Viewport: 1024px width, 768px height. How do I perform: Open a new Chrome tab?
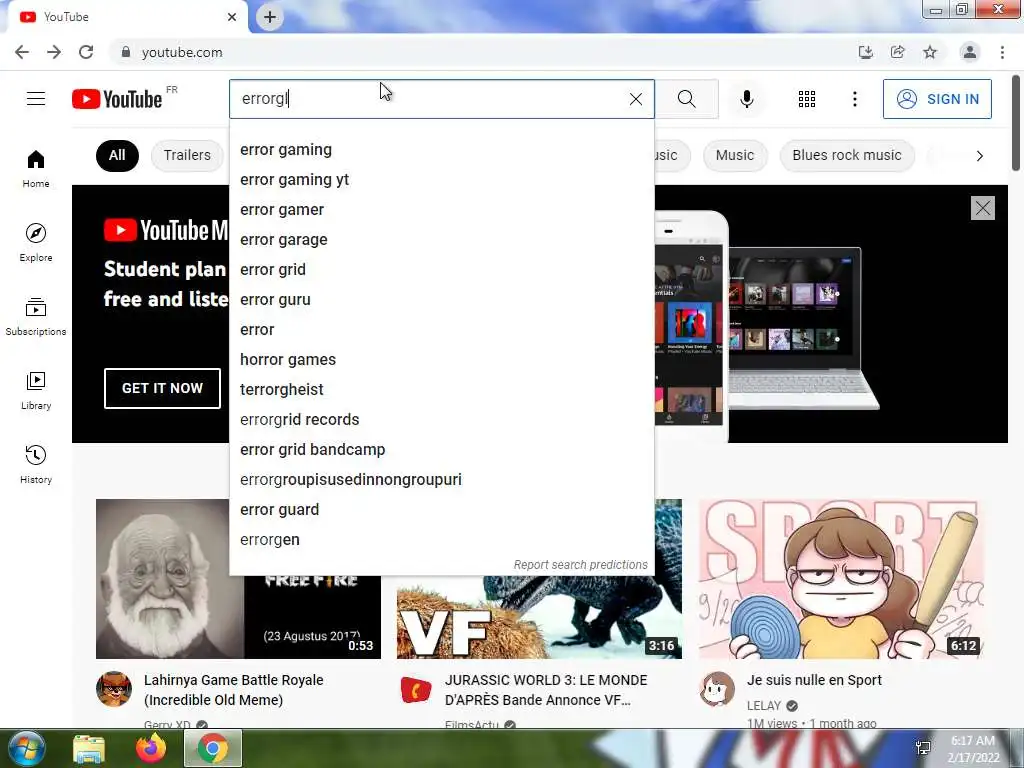[x=270, y=17]
